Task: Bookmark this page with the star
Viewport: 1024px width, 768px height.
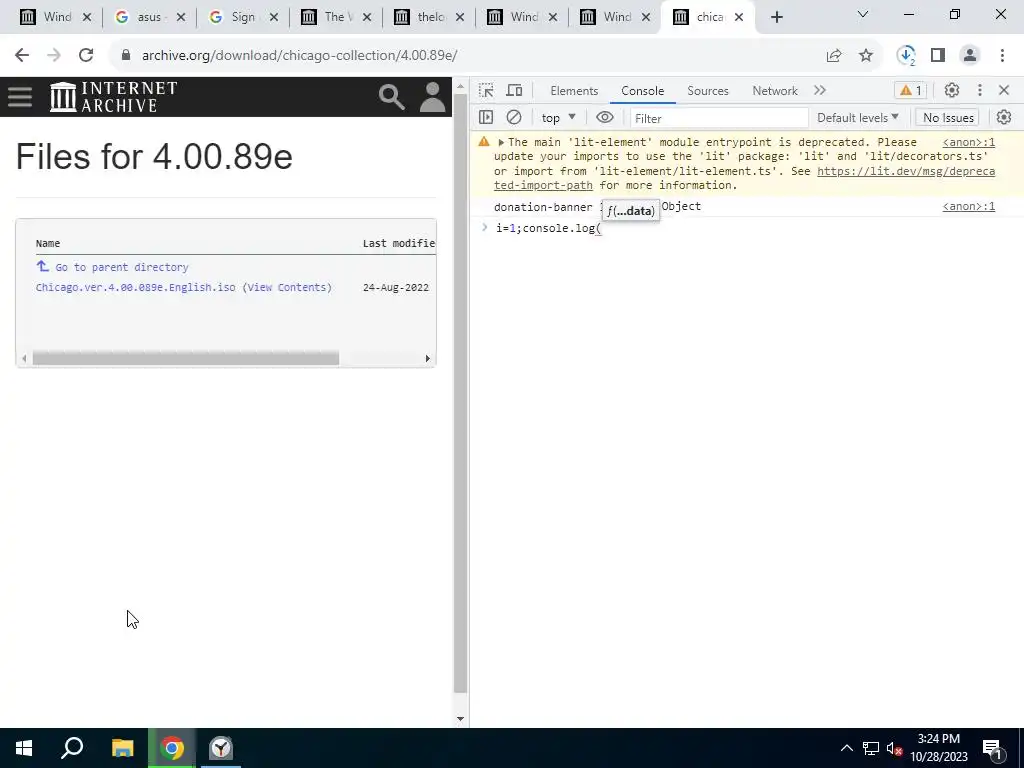Action: tap(866, 56)
